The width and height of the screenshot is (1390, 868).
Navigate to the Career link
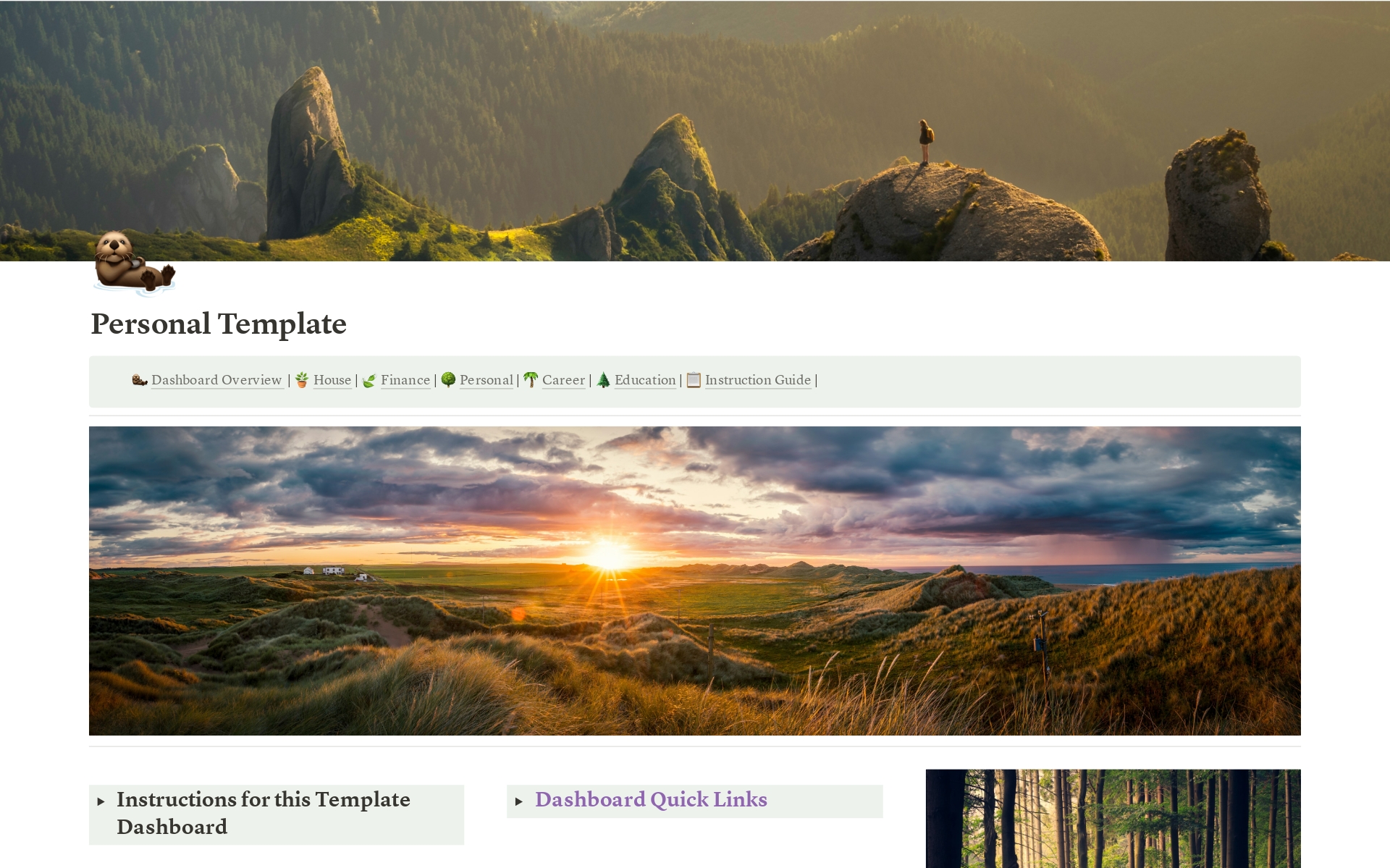pyautogui.click(x=563, y=380)
